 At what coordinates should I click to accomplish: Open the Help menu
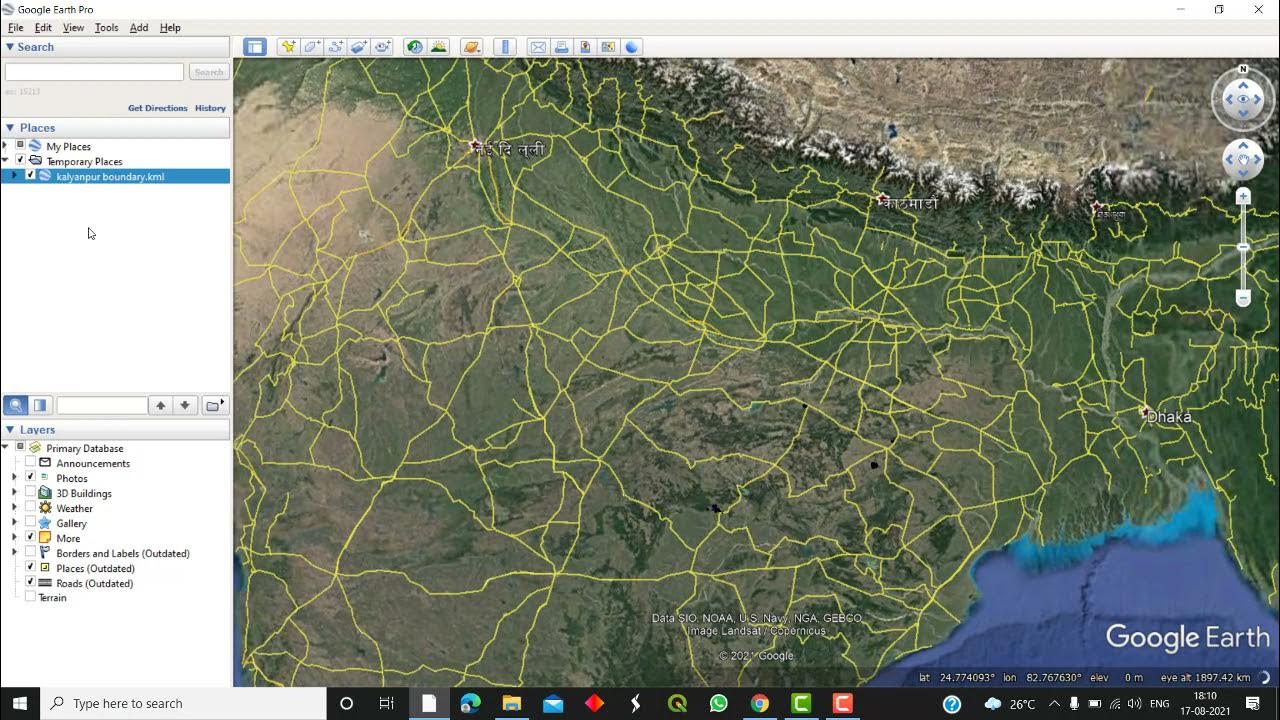pos(170,28)
